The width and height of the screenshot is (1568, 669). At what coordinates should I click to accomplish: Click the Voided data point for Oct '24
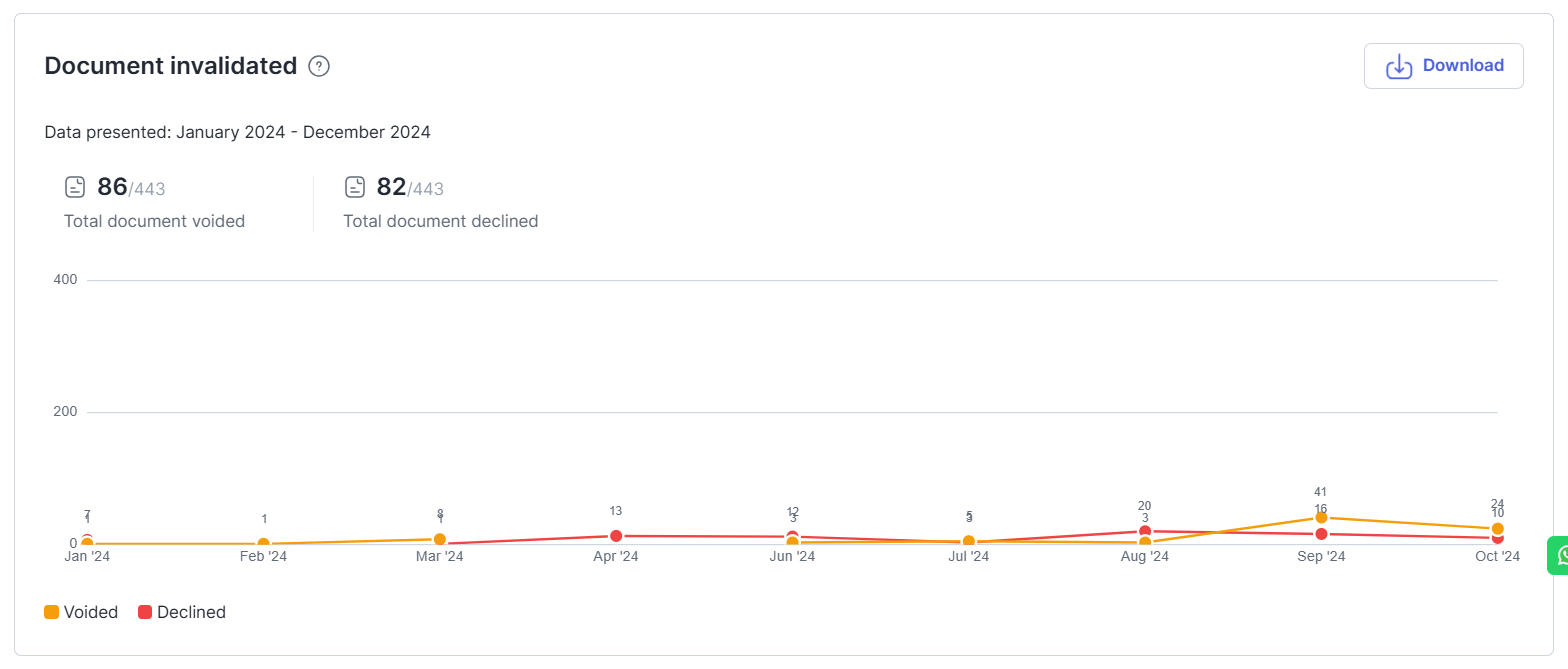1497,528
